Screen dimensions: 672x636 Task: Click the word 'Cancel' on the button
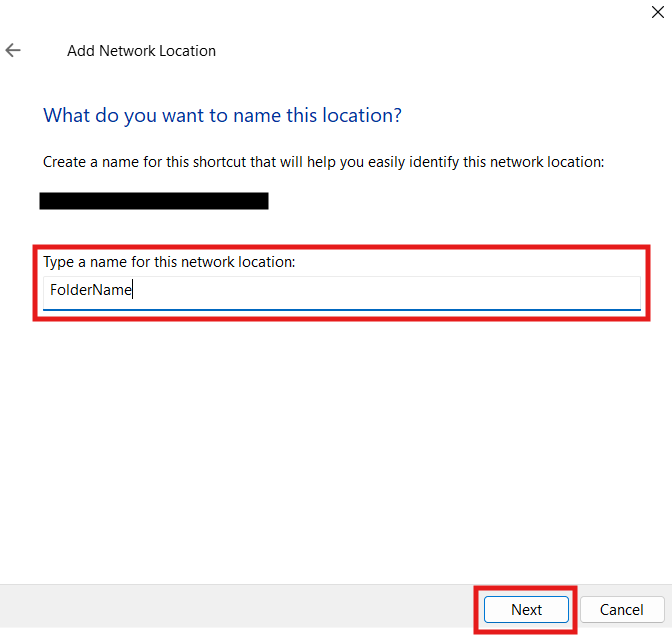pyautogui.click(x=621, y=609)
